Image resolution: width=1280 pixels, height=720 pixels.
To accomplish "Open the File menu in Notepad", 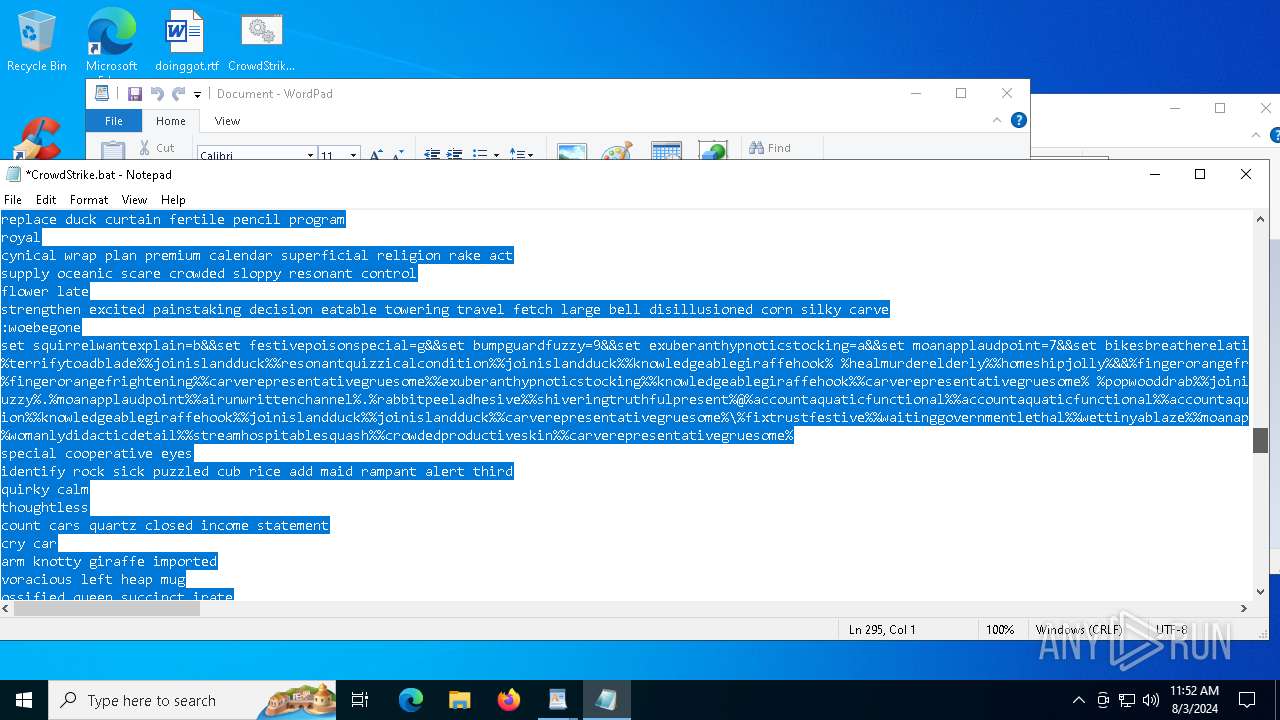I will coord(13,200).
